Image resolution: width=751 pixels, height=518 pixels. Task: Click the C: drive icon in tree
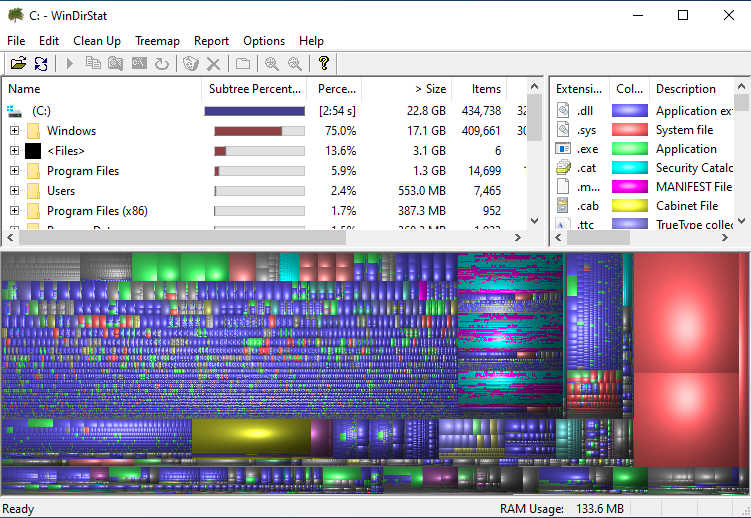click(14, 111)
